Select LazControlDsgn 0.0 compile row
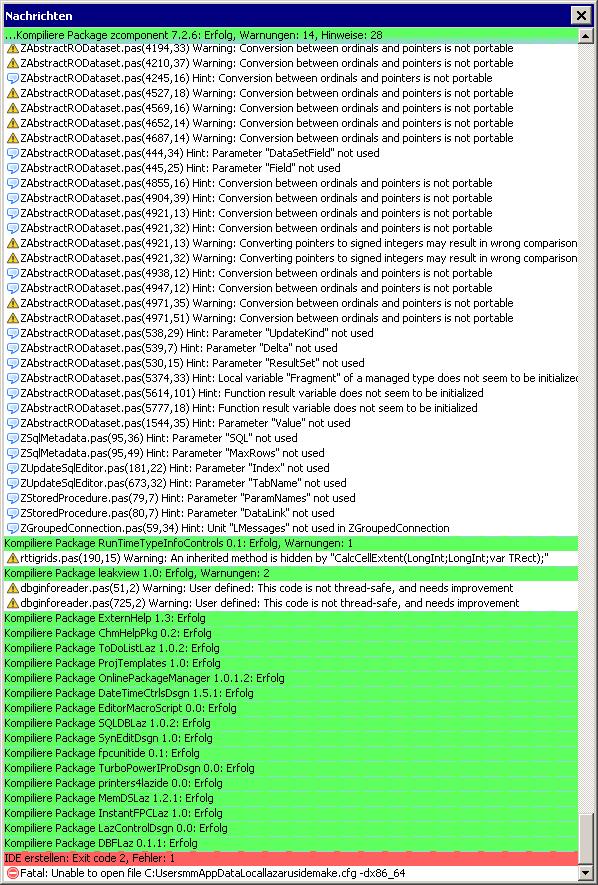This screenshot has height=885, width=598. 291,829
